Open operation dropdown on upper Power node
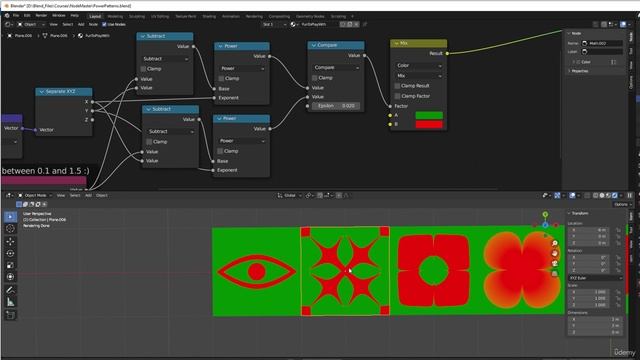 pyautogui.click(x=242, y=68)
